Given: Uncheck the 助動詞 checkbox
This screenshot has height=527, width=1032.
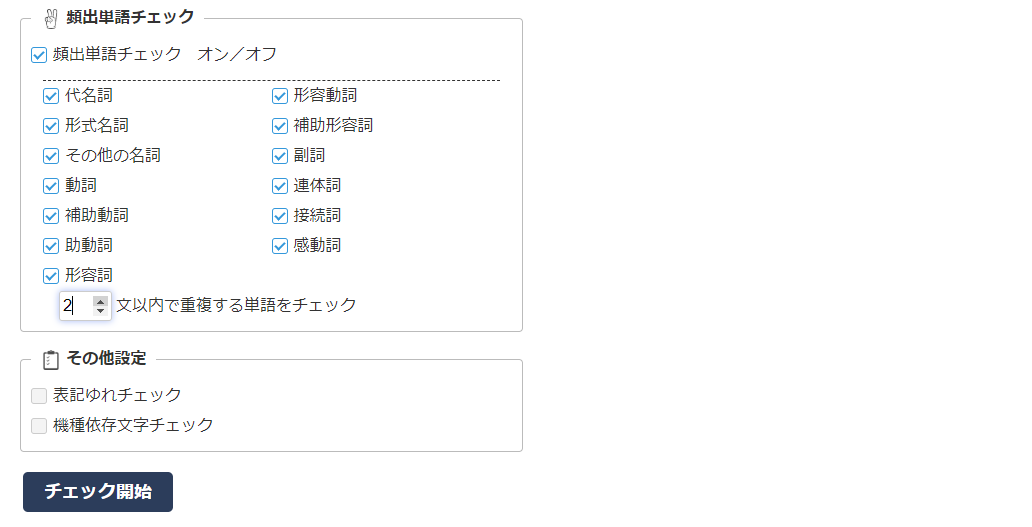Looking at the screenshot, I should pyautogui.click(x=51, y=246).
